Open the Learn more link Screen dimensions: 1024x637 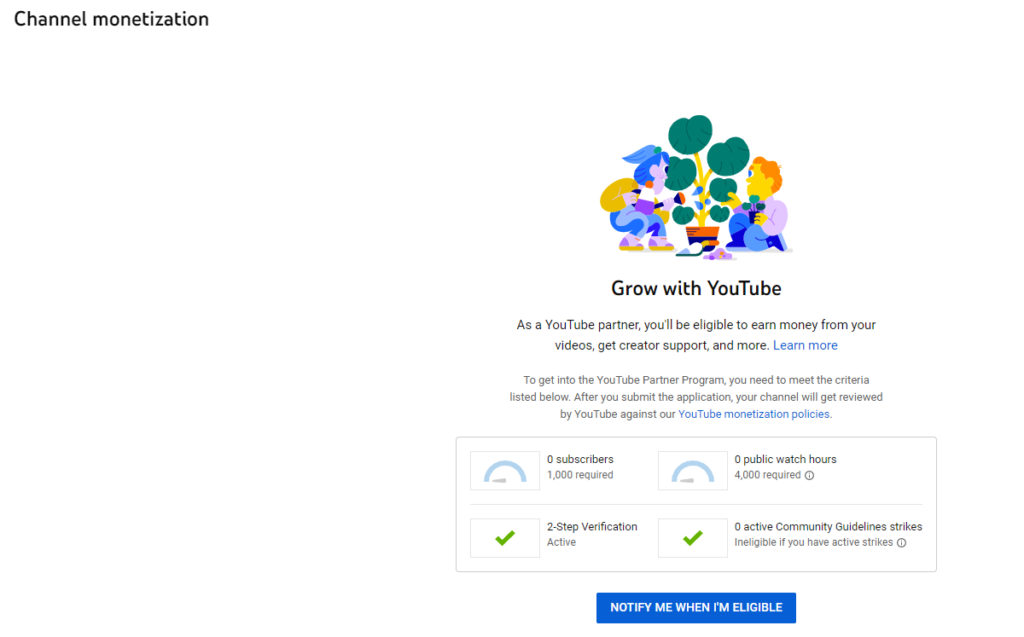tap(805, 345)
